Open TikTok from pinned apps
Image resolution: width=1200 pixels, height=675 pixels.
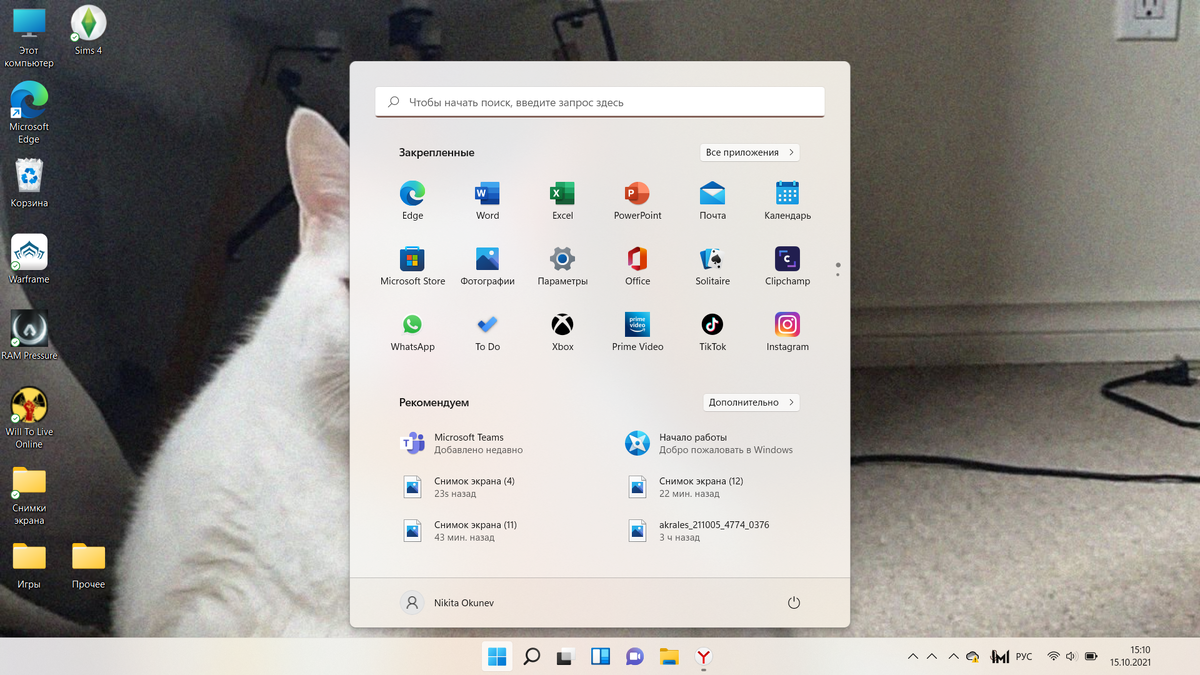[712, 332]
